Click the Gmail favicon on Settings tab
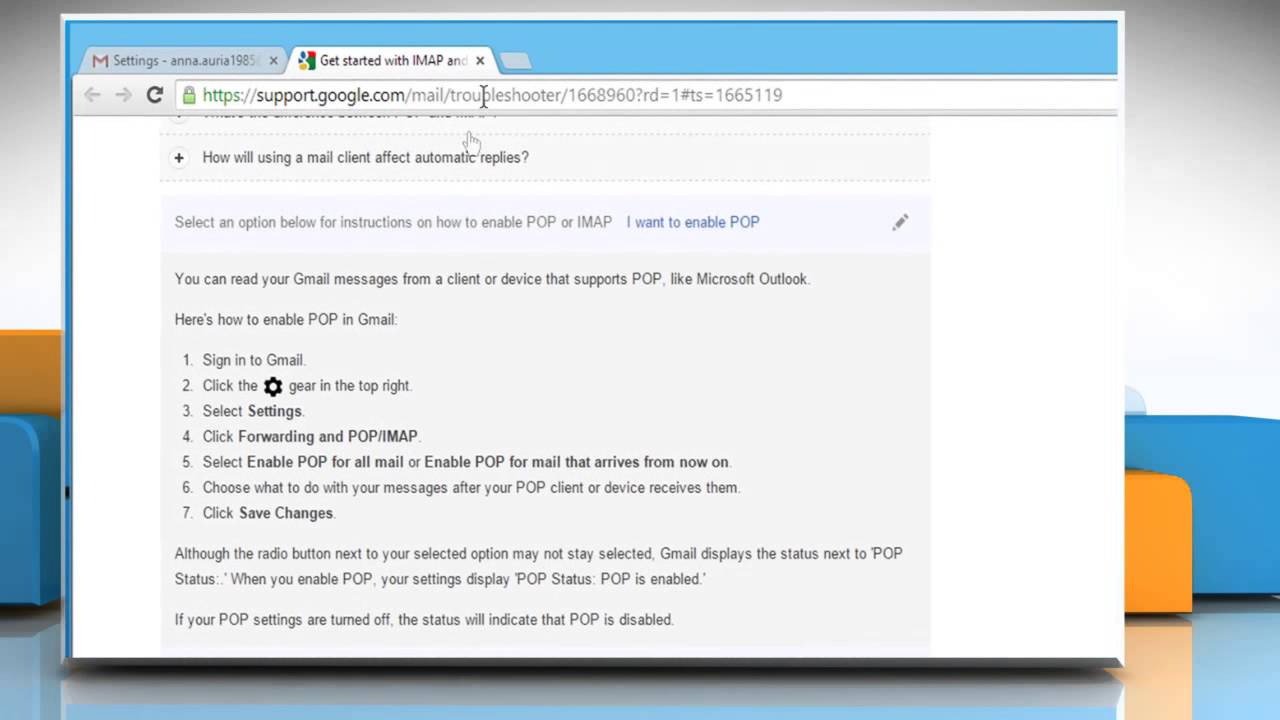 100,61
